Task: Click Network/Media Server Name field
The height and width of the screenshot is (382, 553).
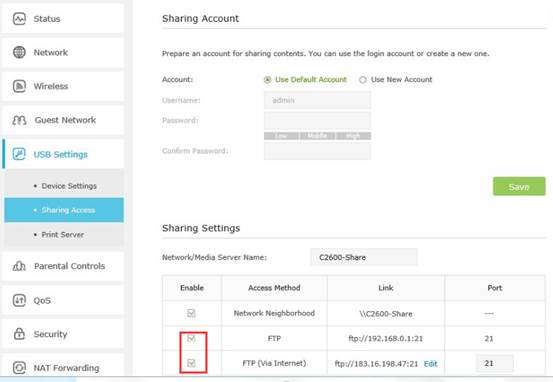Action: point(364,257)
